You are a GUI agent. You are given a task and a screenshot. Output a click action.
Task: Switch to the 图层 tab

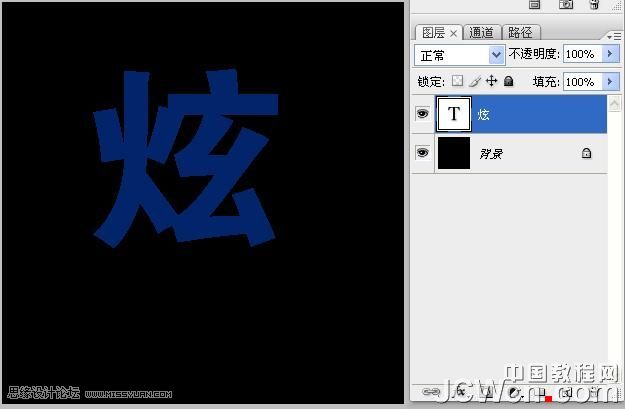[x=433, y=33]
